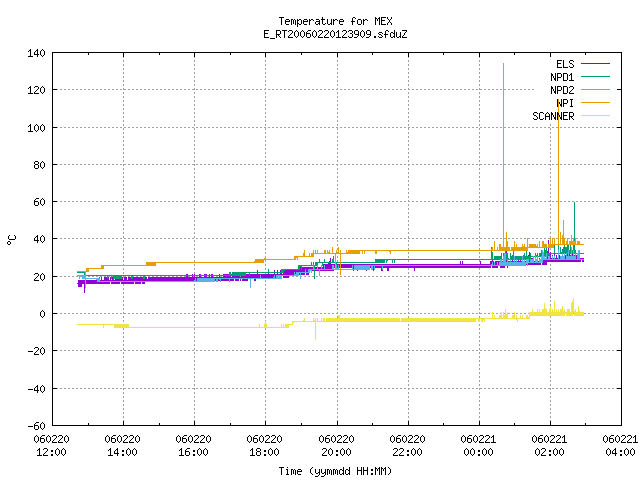Click the x-axis tick 060221 00:00
This screenshot has width=640, height=480.
click(478, 446)
